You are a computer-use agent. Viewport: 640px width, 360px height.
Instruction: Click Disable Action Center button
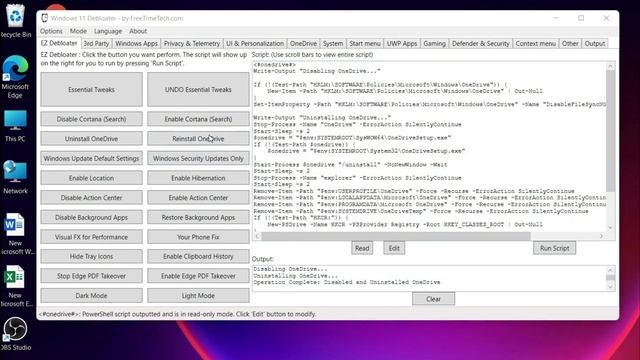tap(91, 198)
